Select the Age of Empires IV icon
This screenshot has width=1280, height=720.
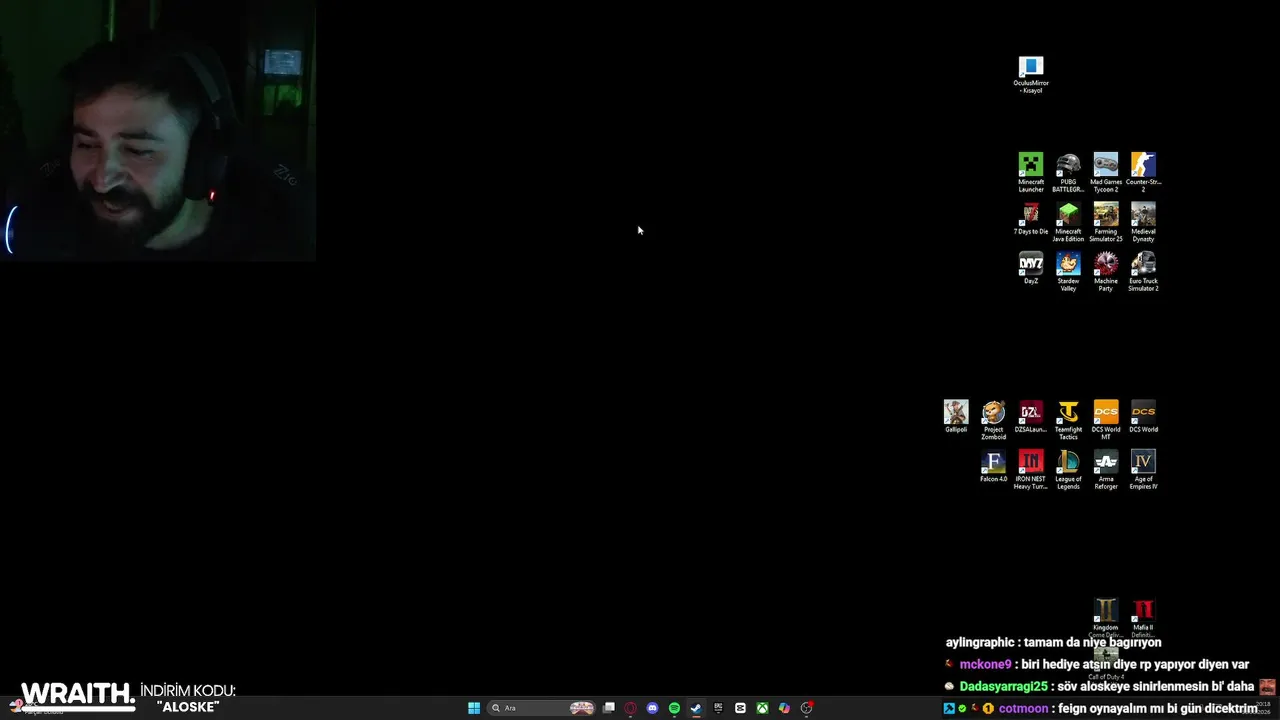click(1143, 470)
